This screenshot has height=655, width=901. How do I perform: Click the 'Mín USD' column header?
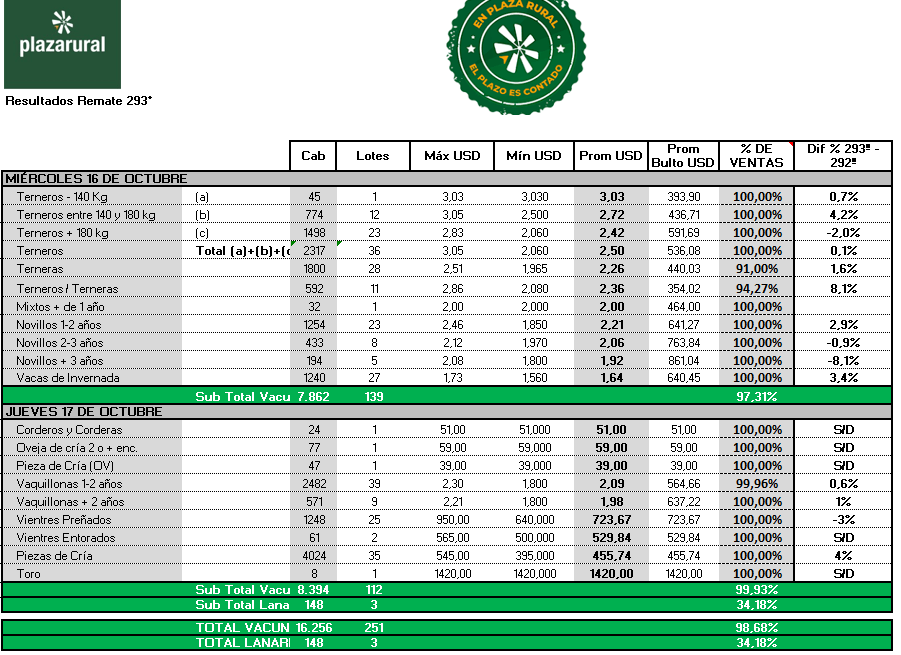534,156
